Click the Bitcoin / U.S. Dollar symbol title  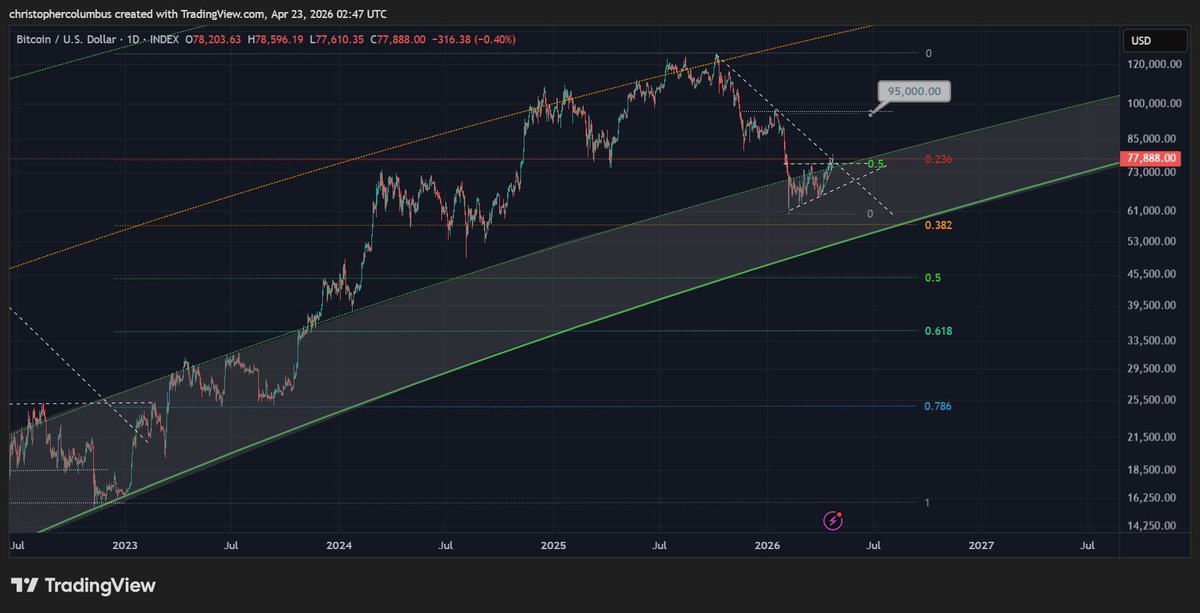tap(65, 40)
